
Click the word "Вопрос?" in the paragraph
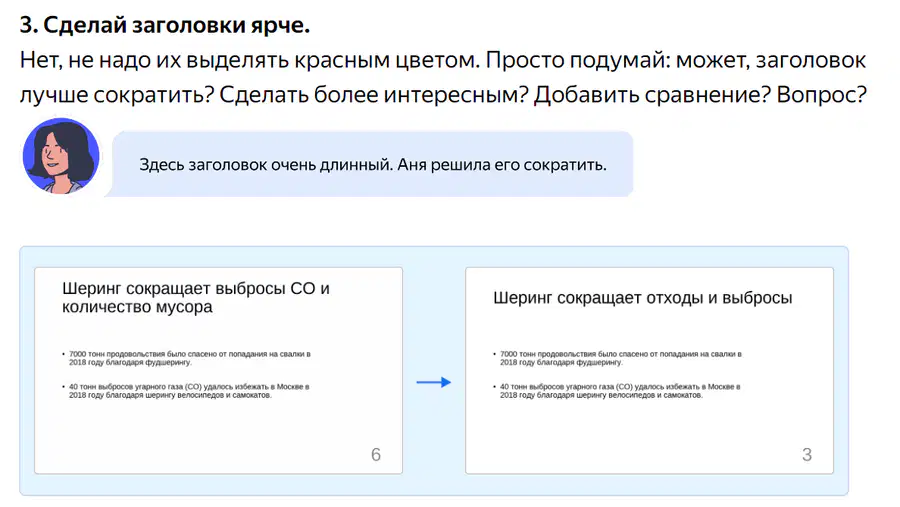pos(821,95)
